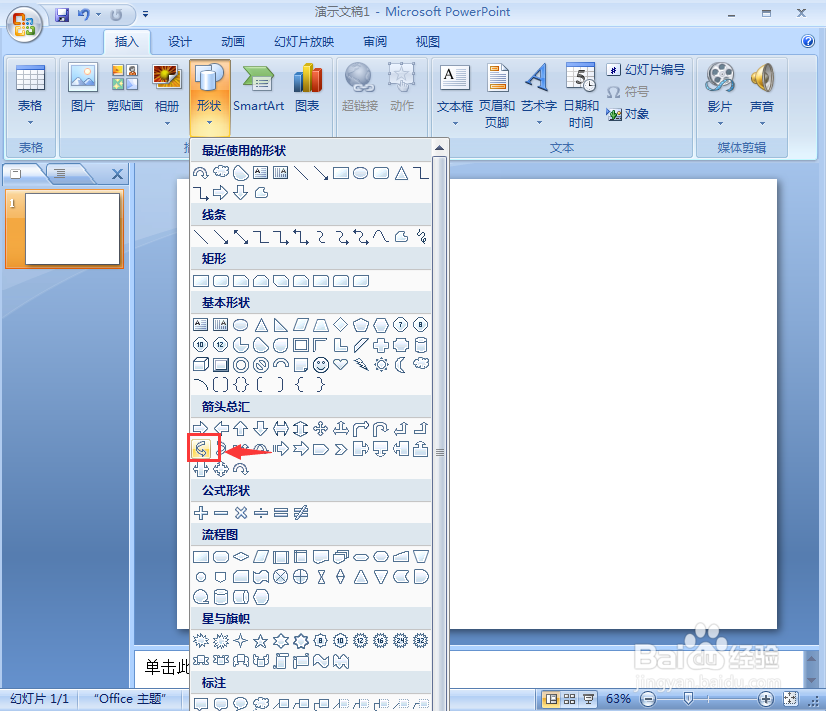Select the division sign in 公式形状

click(x=261, y=512)
